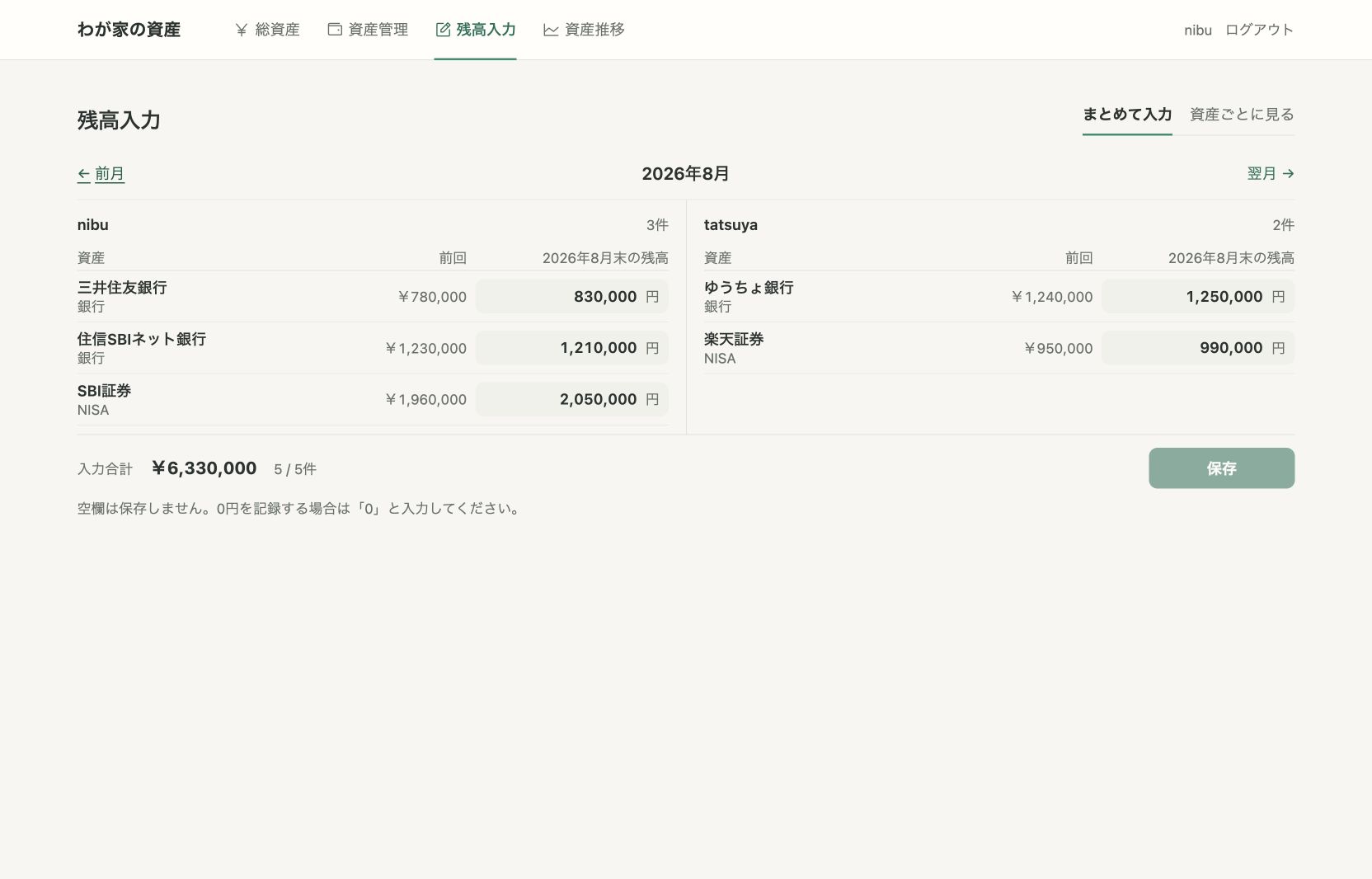
Task: Click the 2件 count in tatsuya section
Action: coord(1283,225)
